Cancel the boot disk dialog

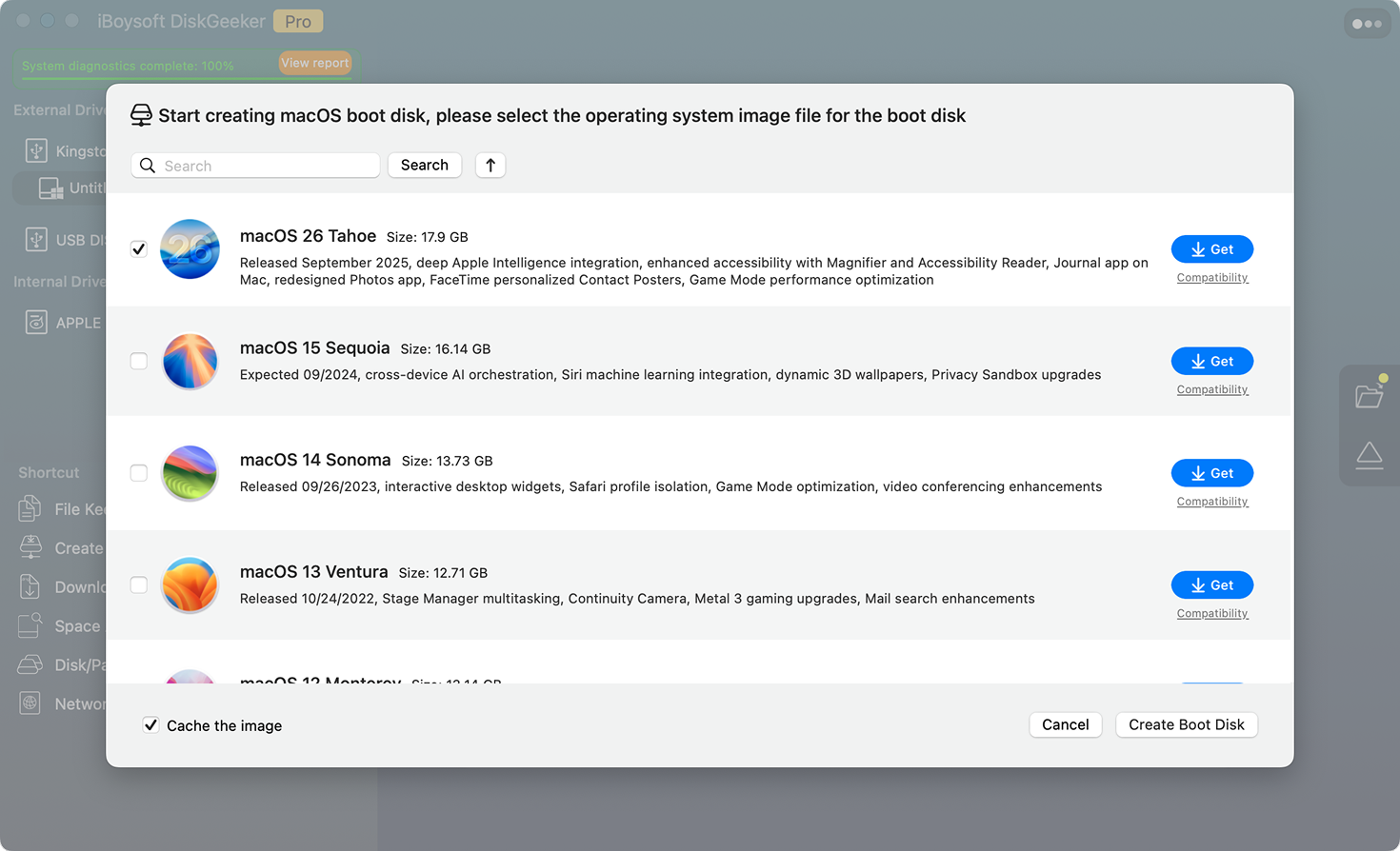(x=1065, y=725)
